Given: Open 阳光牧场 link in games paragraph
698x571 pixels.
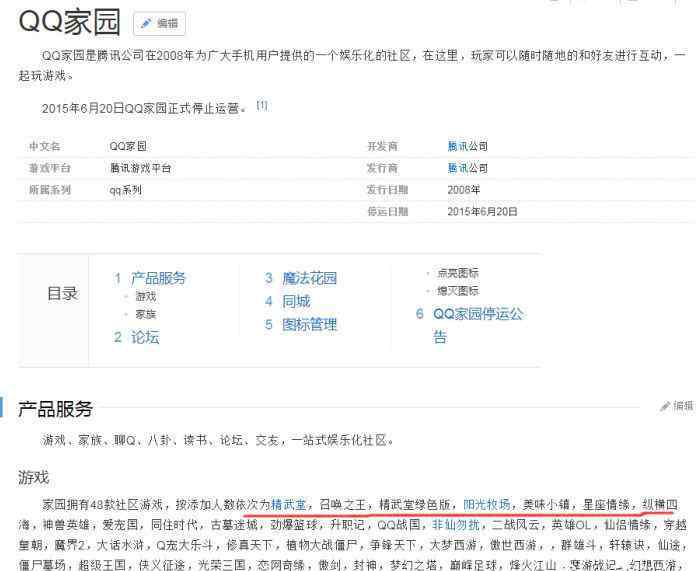Looking at the screenshot, I should (487, 504).
